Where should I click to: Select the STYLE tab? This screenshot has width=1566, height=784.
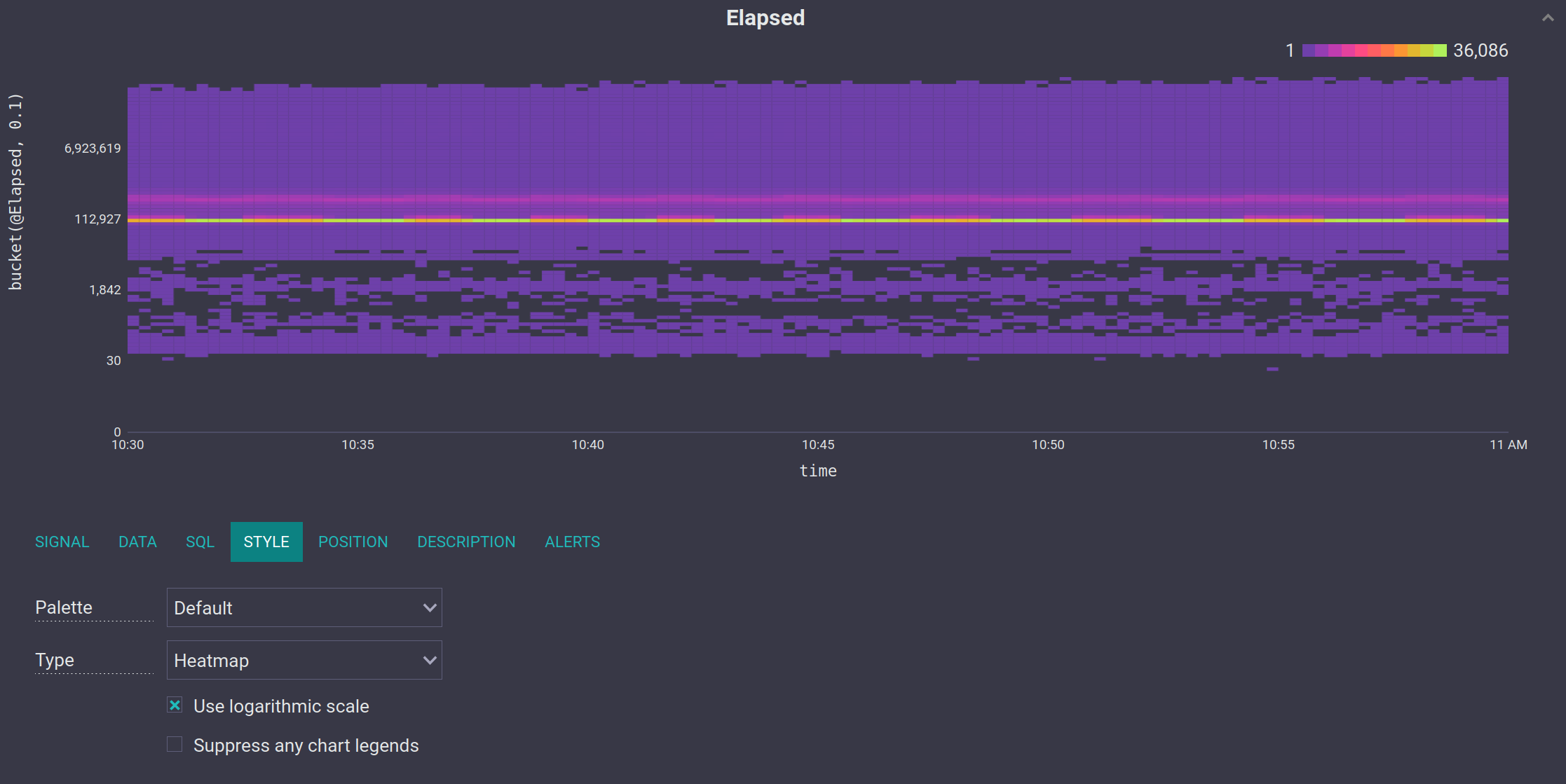pos(266,542)
